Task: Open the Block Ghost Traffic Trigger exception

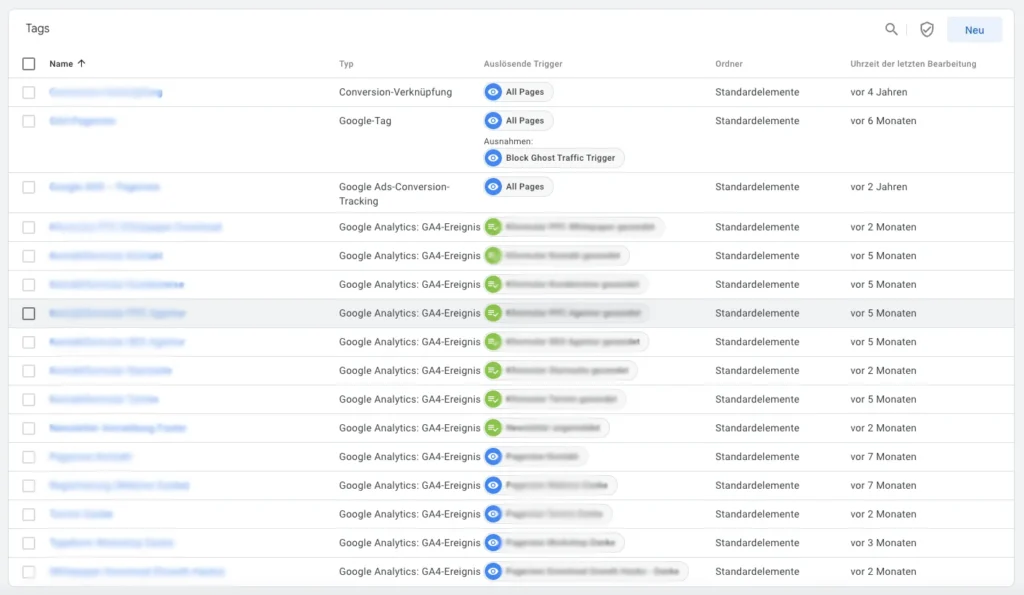Action: pos(554,158)
